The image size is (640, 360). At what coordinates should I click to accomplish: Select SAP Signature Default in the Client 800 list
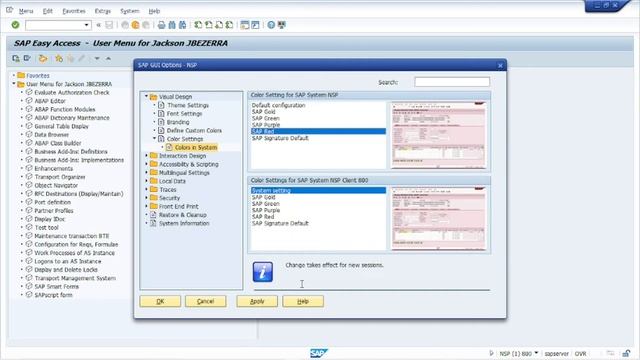[280, 223]
